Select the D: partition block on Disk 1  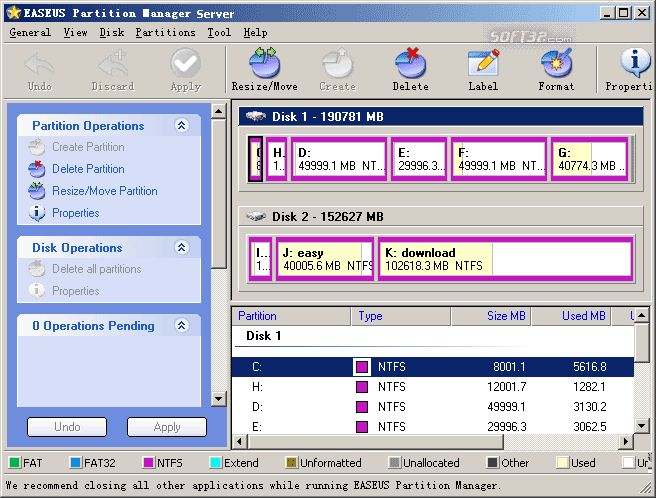click(339, 159)
